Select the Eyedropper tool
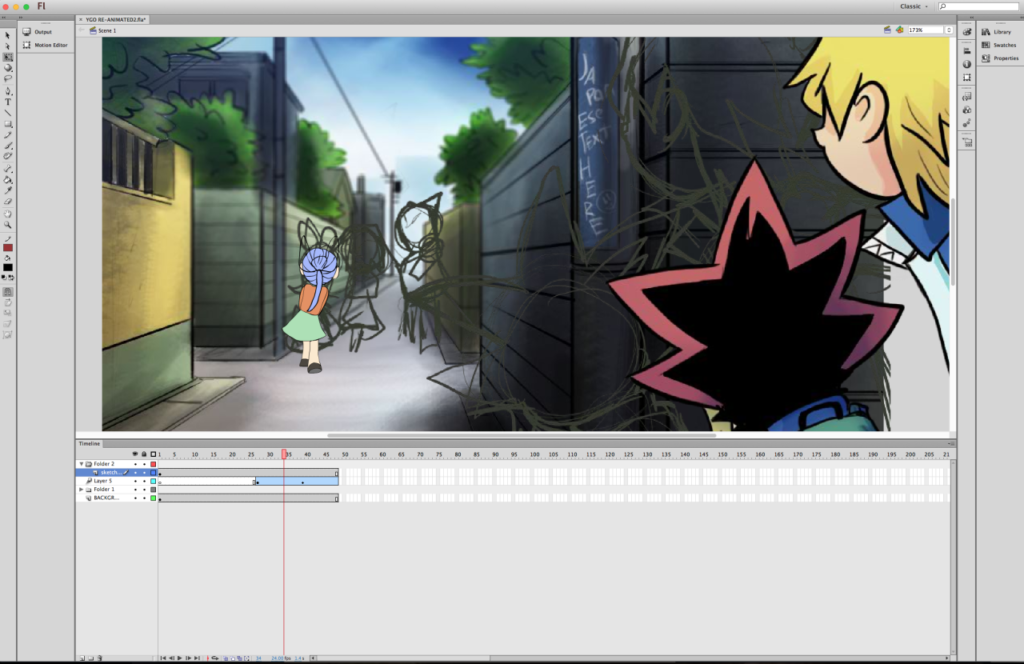This screenshot has height=664, width=1024. (x=8, y=191)
